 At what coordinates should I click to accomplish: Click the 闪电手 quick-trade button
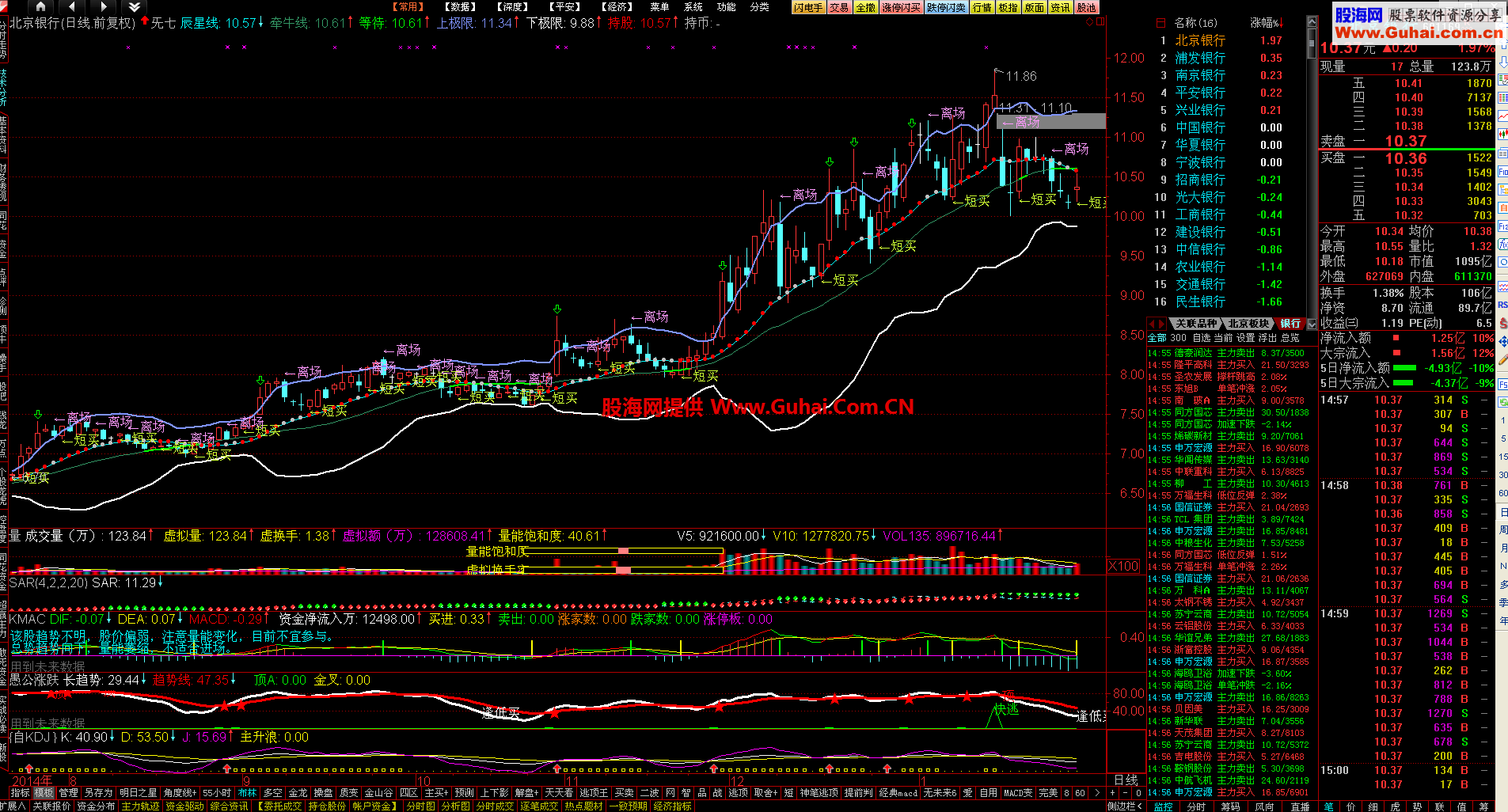pyautogui.click(x=808, y=7)
